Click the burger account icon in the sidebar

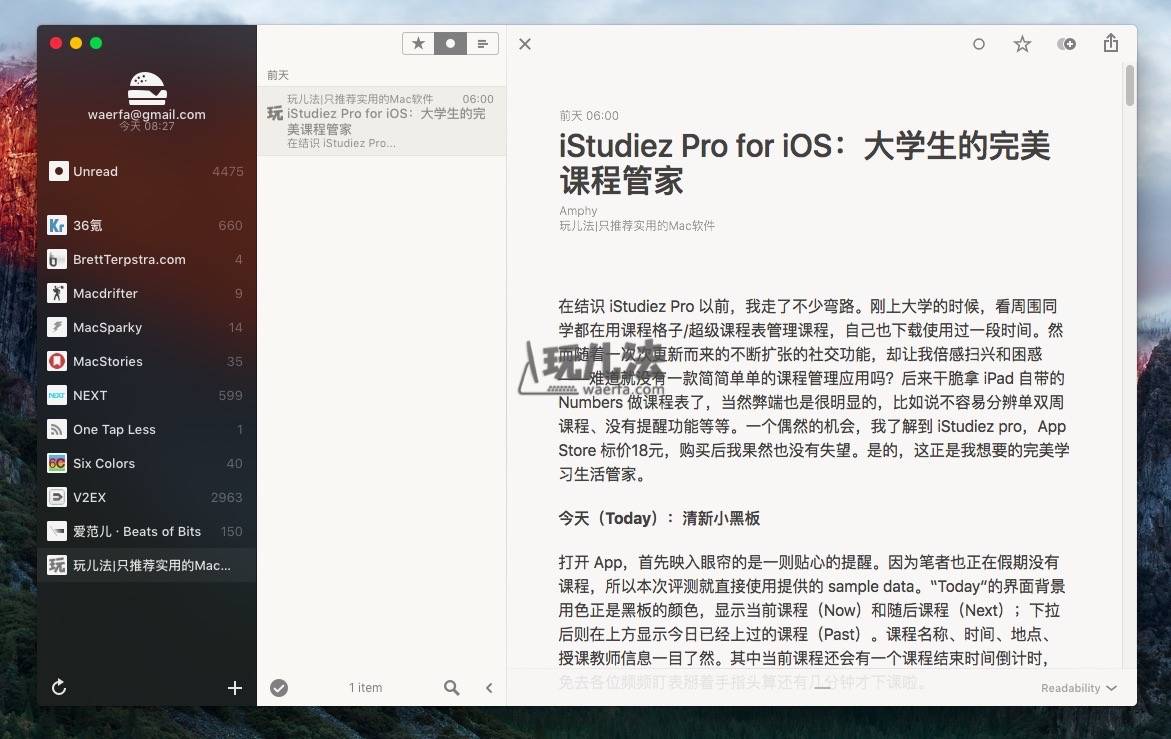point(147,88)
